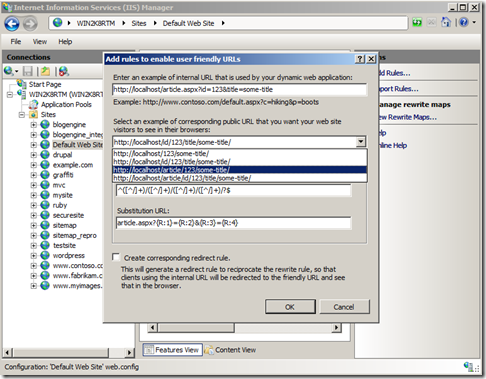Expand the sitemap_repro site node
Viewport: 486px width, 379px height.
click(33, 235)
